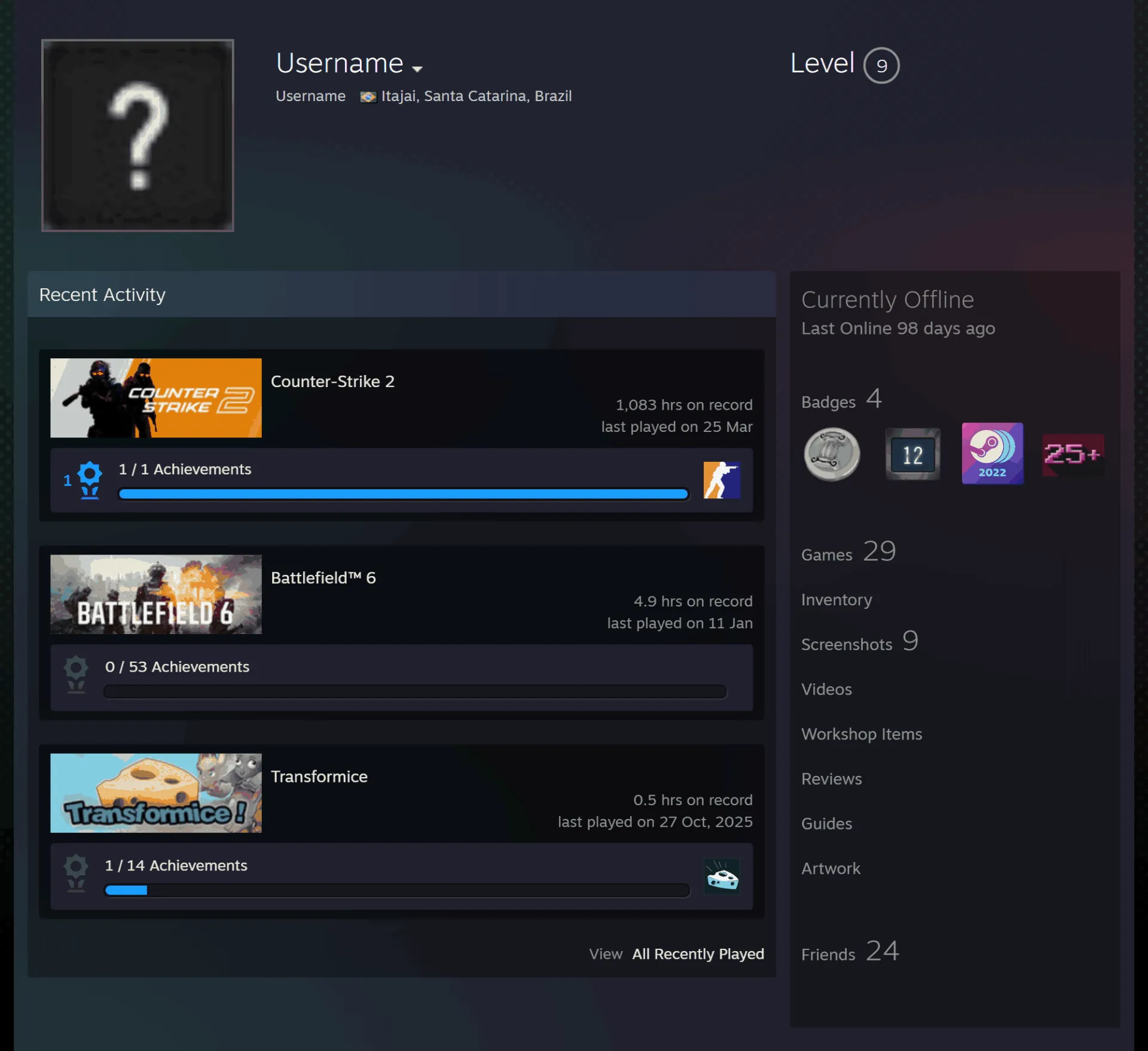Open the Steam 2022 replay badge
1148x1051 pixels.
[993, 453]
